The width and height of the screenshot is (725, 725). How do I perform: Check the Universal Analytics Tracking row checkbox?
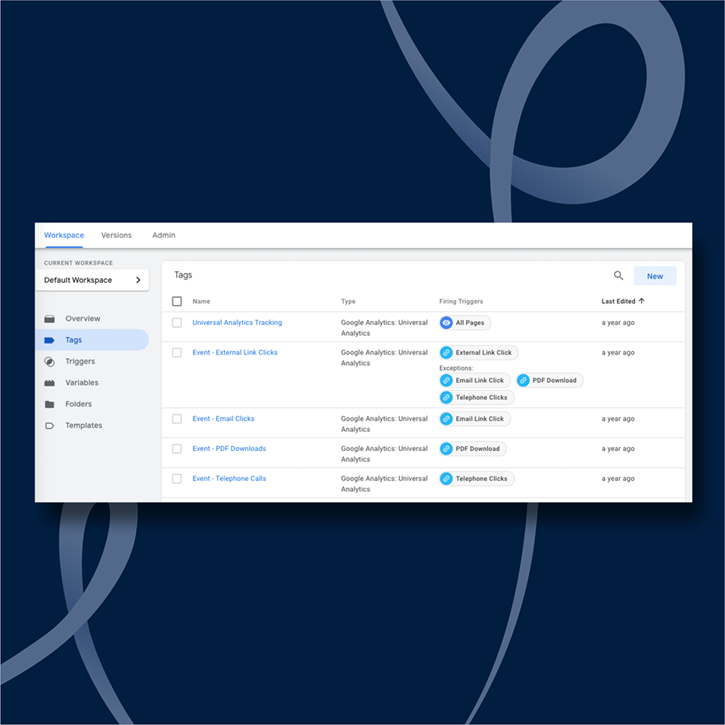pos(177,323)
